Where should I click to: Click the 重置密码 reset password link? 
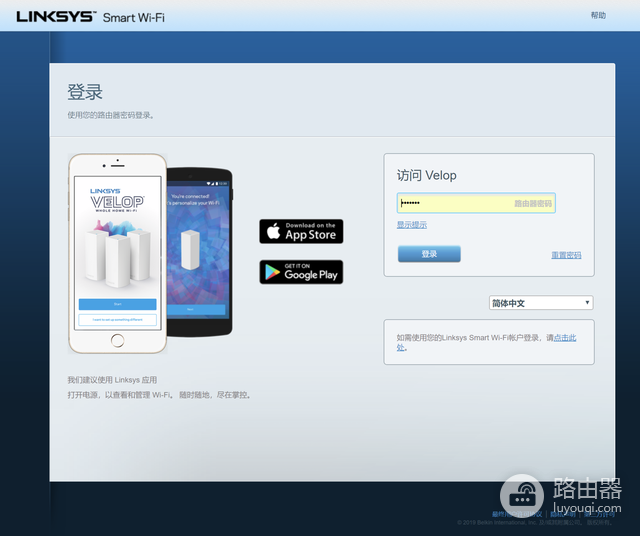(566, 255)
